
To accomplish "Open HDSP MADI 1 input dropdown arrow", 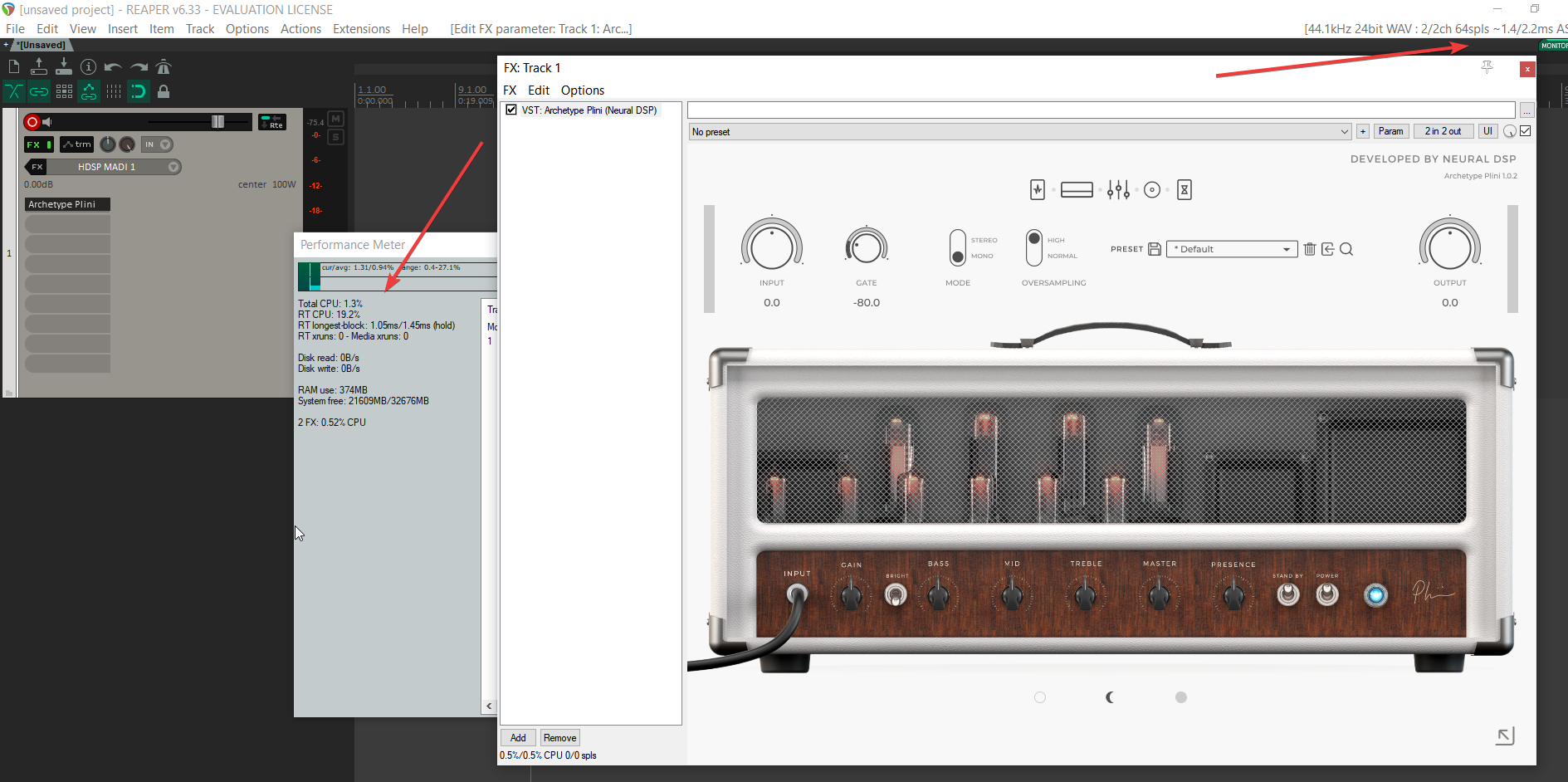I will (173, 167).
